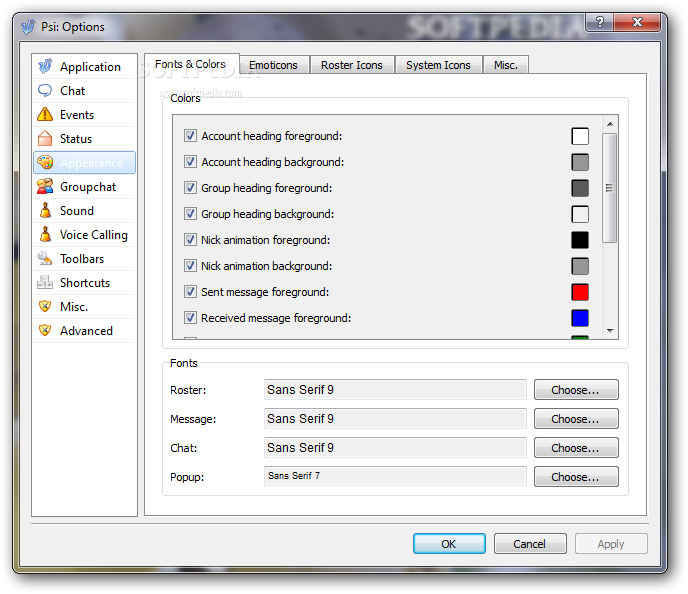Switch to the Emoticons tab
Viewport: 688px width, 594px height.
coord(273,65)
